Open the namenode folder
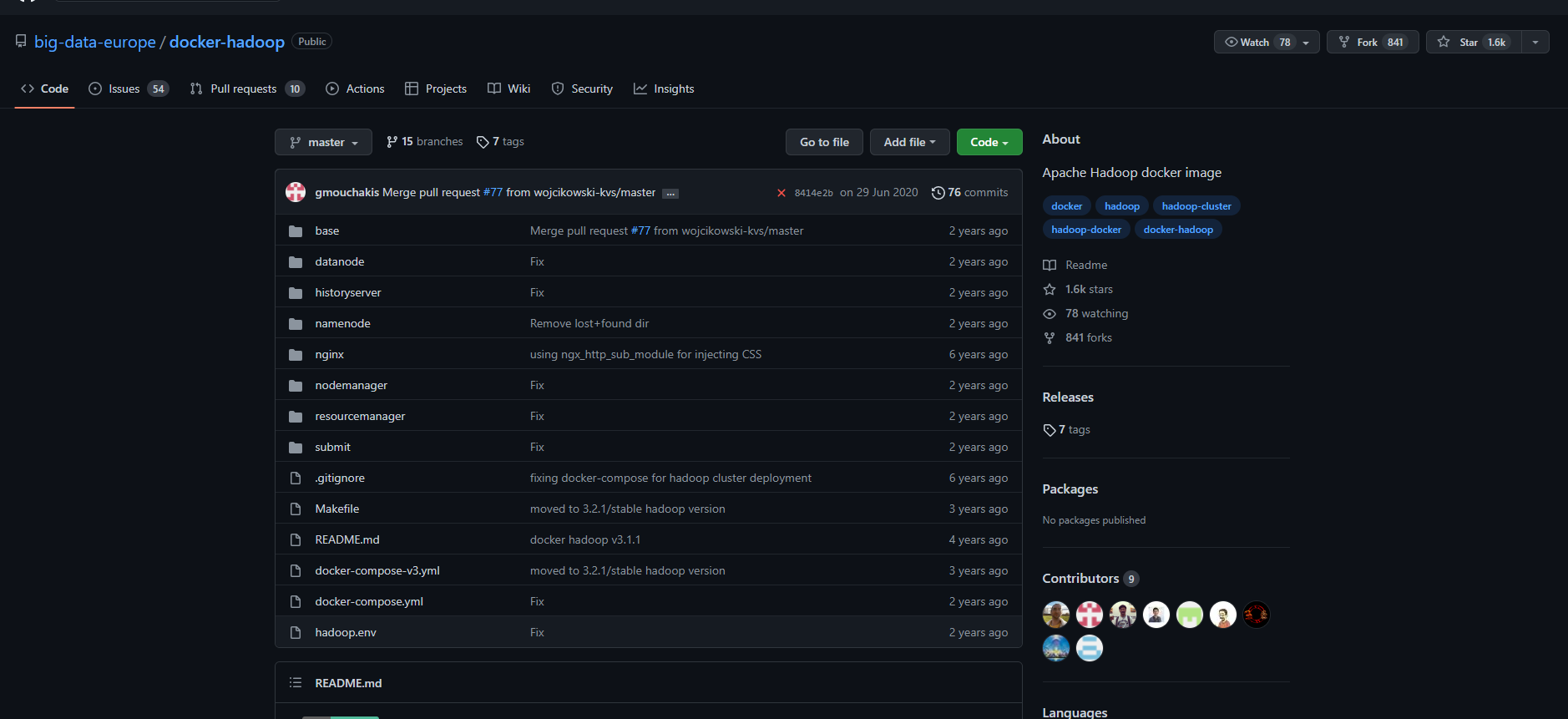 (342, 324)
